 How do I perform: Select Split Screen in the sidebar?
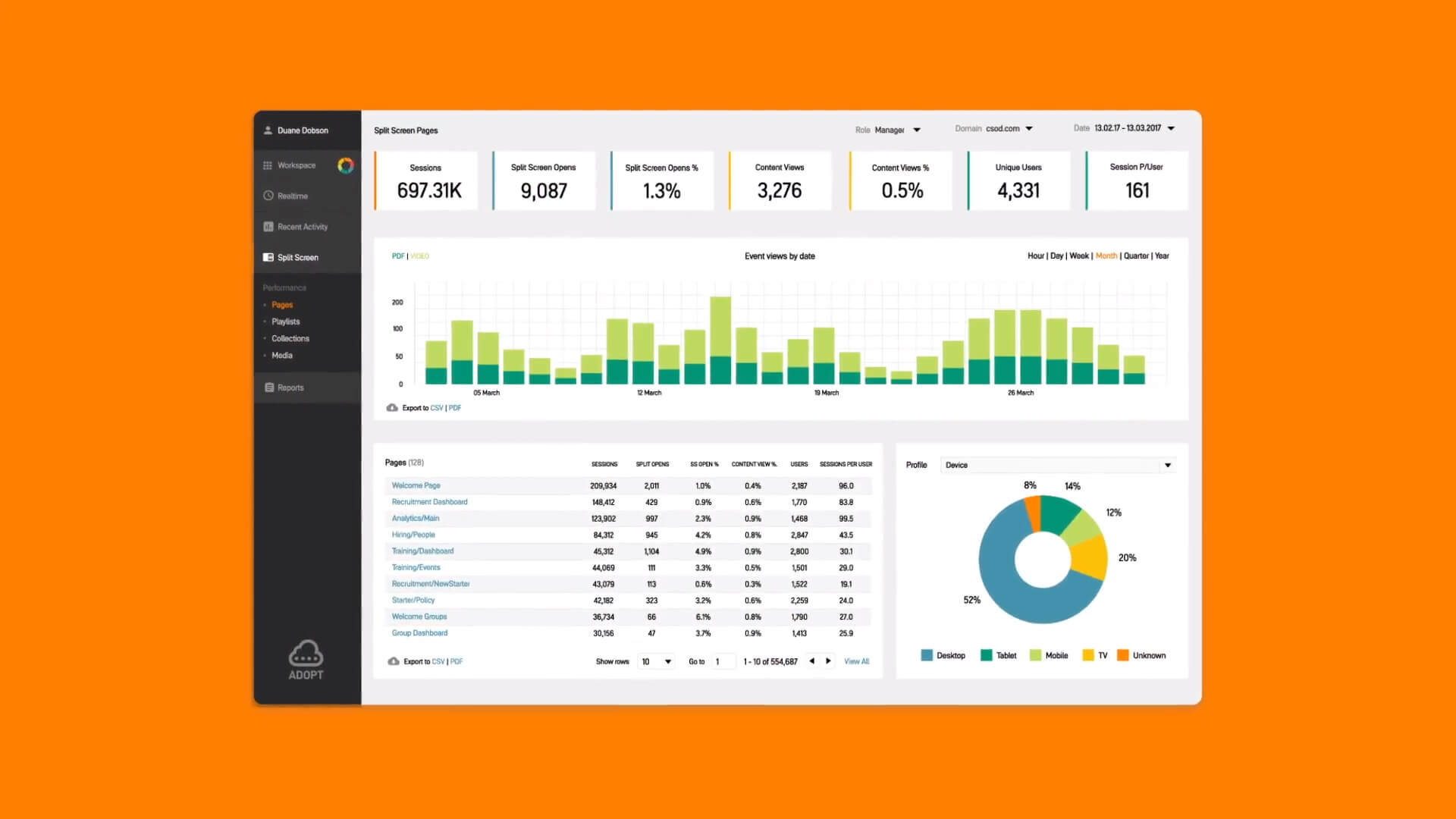click(x=297, y=258)
